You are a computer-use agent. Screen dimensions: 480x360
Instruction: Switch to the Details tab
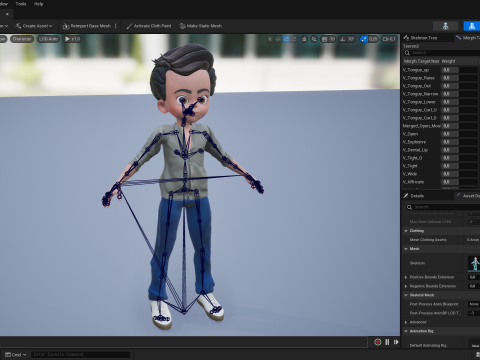coord(414,196)
